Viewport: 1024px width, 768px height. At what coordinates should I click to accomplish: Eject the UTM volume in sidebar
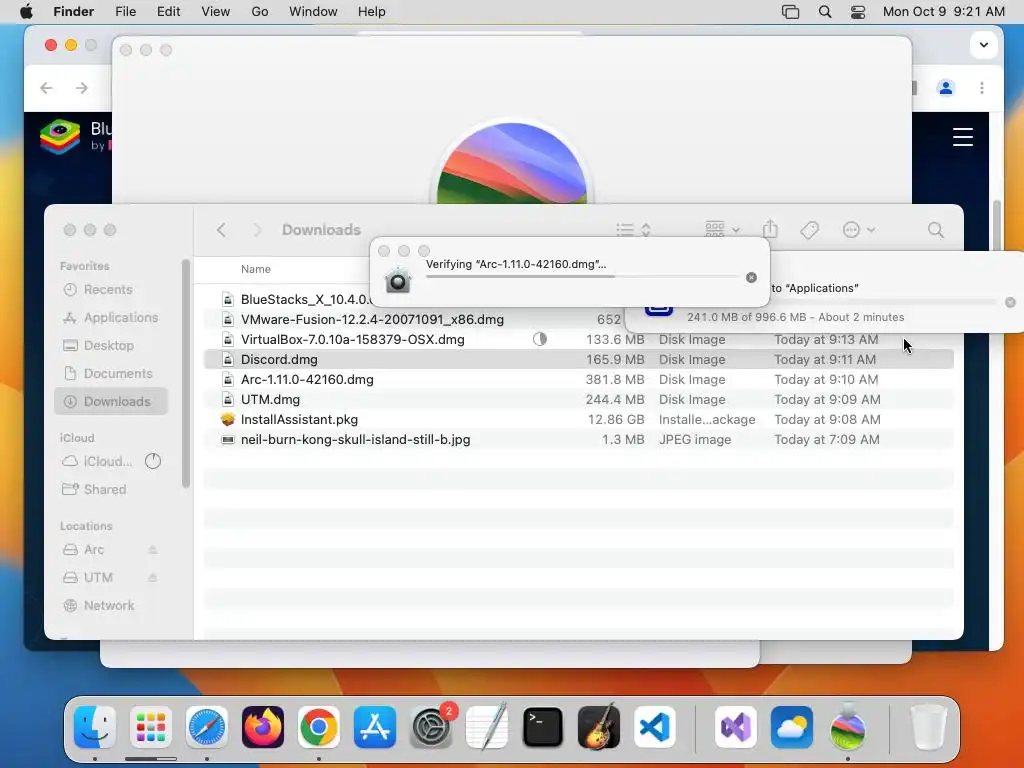pos(152,578)
